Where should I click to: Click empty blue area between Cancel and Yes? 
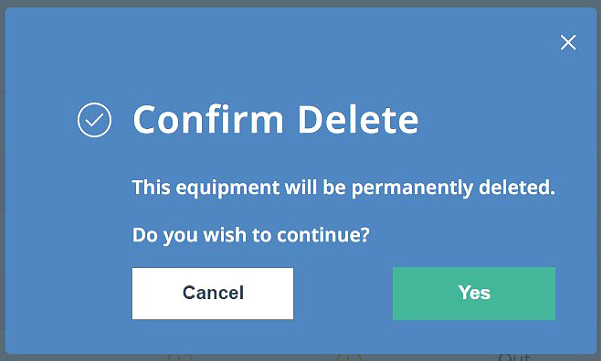[343, 294]
